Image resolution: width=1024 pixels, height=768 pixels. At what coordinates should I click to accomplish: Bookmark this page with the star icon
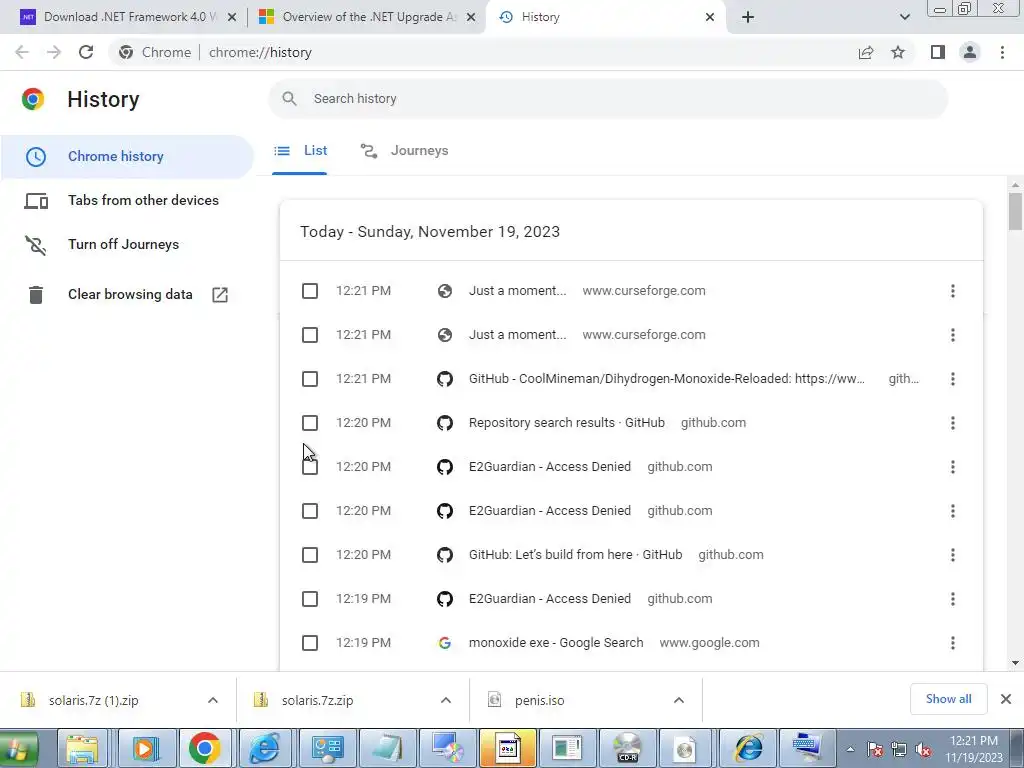click(898, 52)
